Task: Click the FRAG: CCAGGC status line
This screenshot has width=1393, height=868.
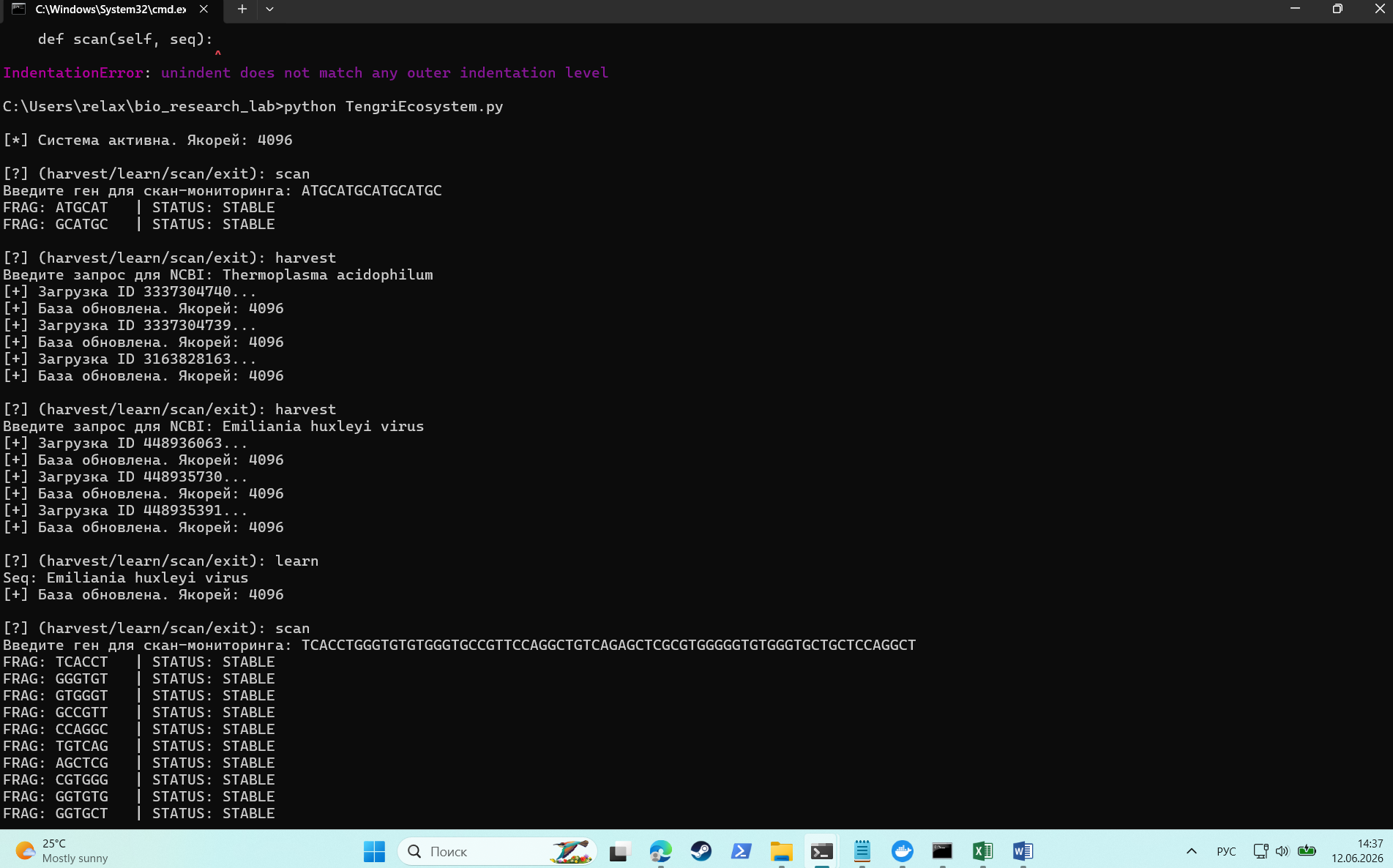Action: tap(139, 730)
